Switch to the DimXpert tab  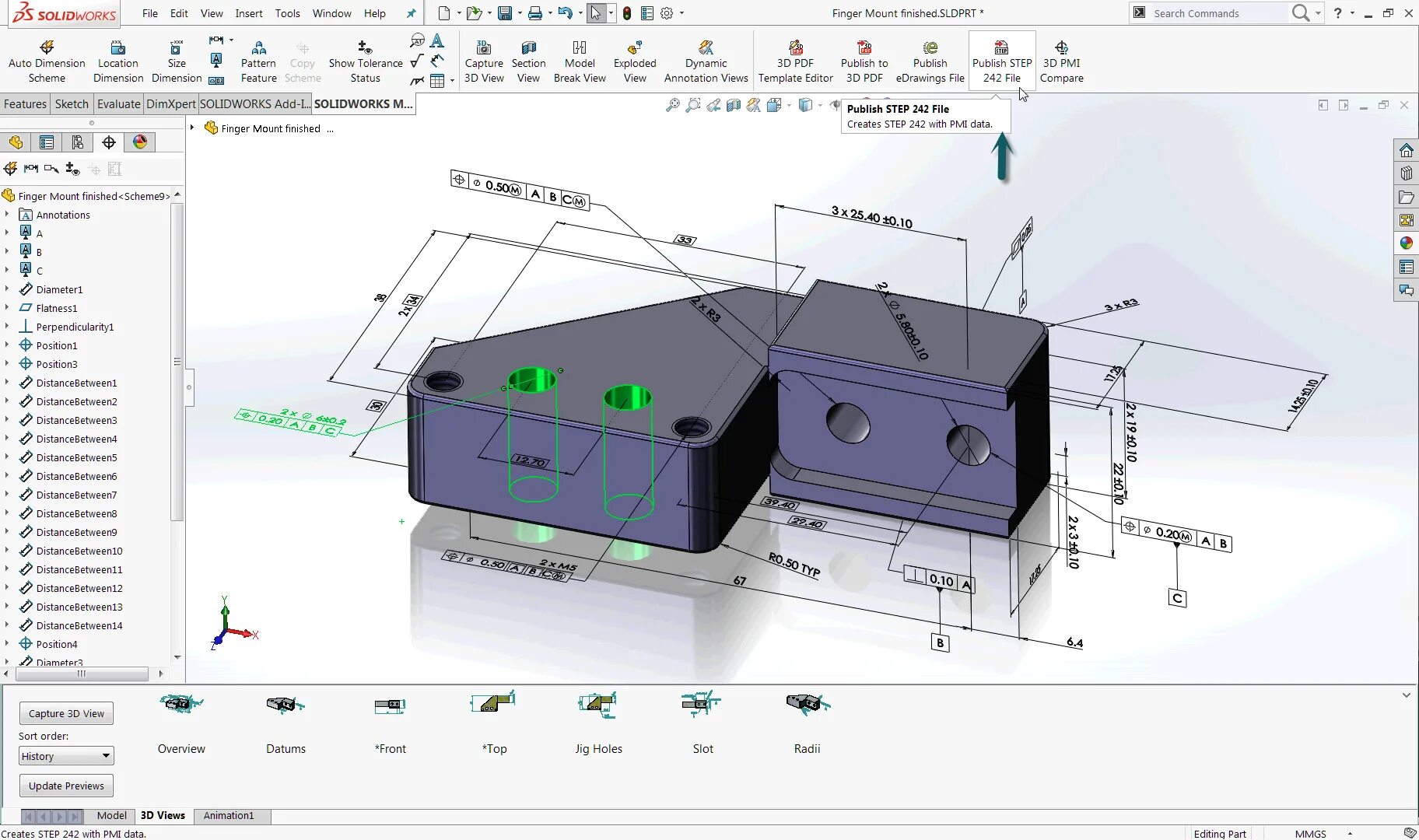coord(170,103)
